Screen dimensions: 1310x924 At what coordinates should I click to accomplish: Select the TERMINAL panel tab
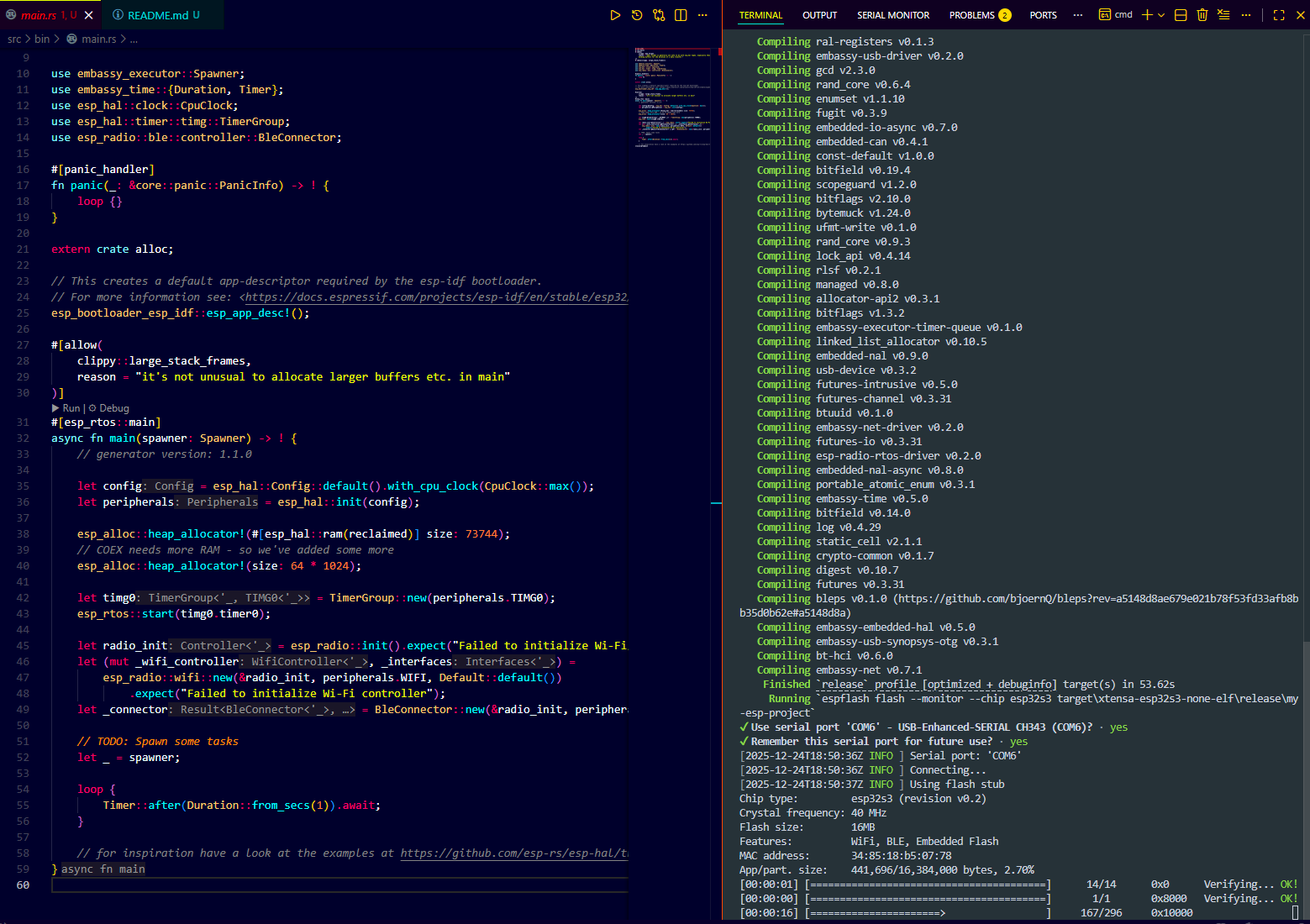(760, 15)
